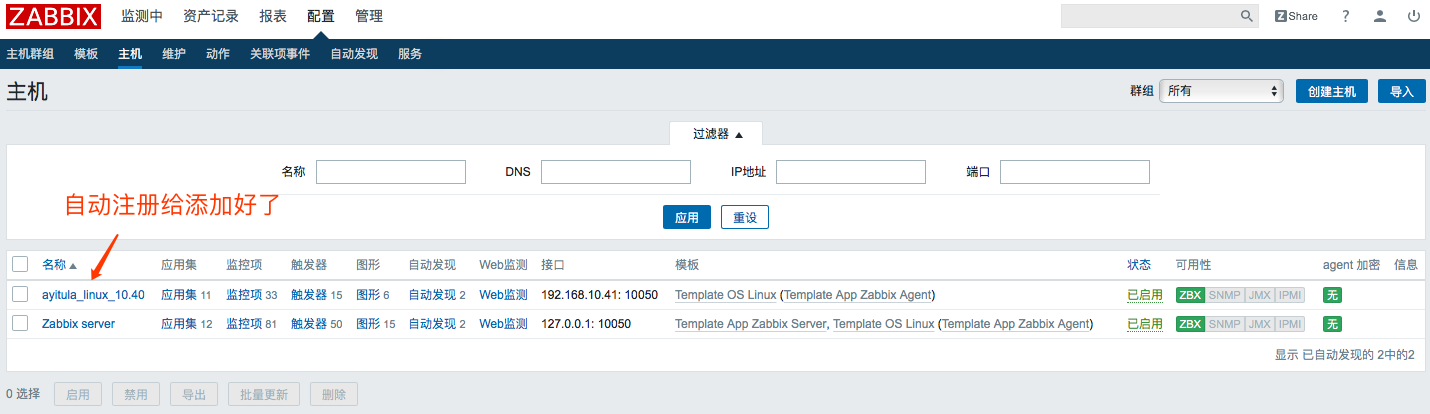Toggle 已启用 status for ayitula_linux_10.40
This screenshot has width=1430, height=414.
tap(1145, 295)
